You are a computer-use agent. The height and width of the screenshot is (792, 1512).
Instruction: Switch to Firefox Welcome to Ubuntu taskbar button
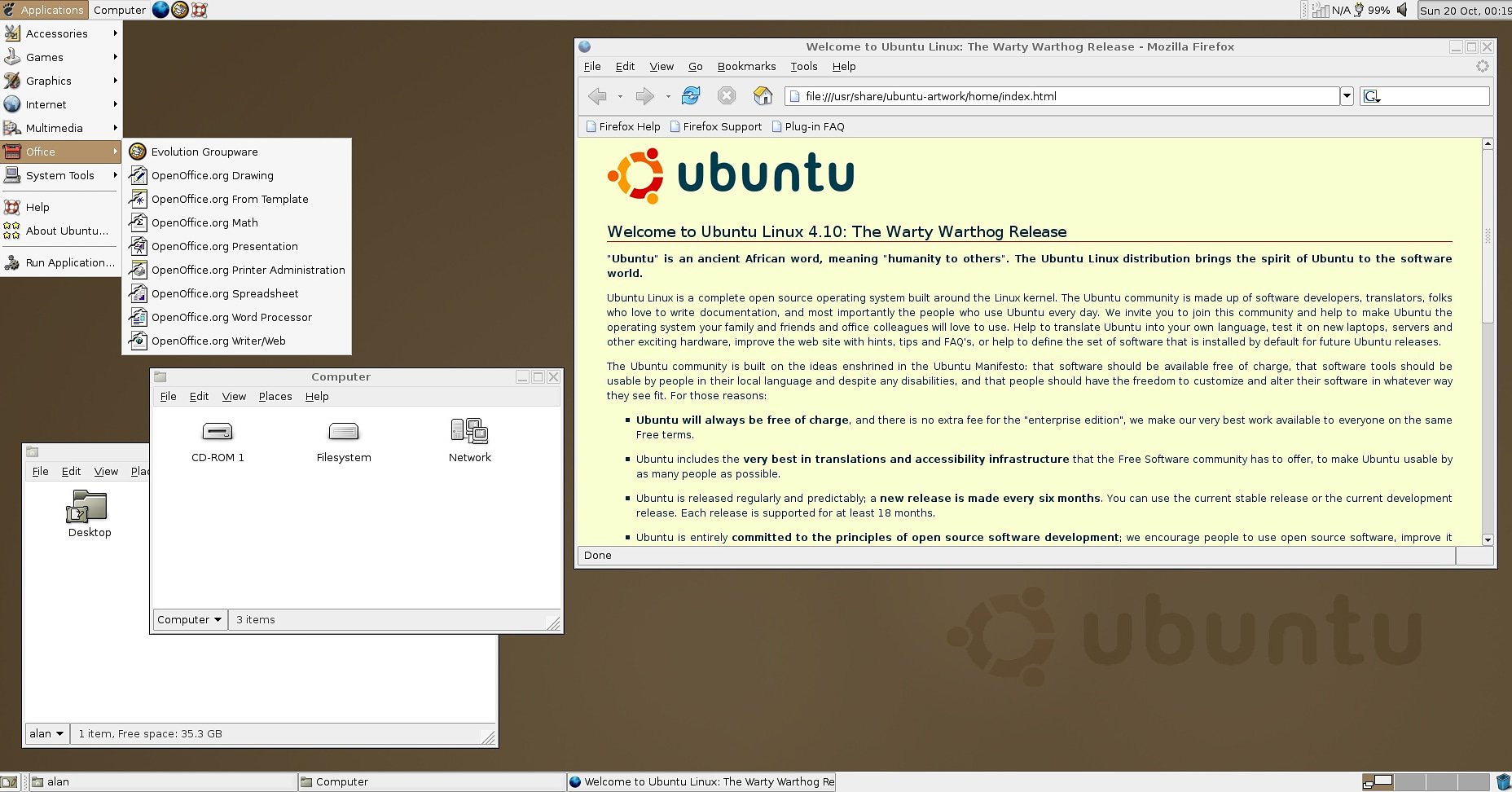[701, 782]
